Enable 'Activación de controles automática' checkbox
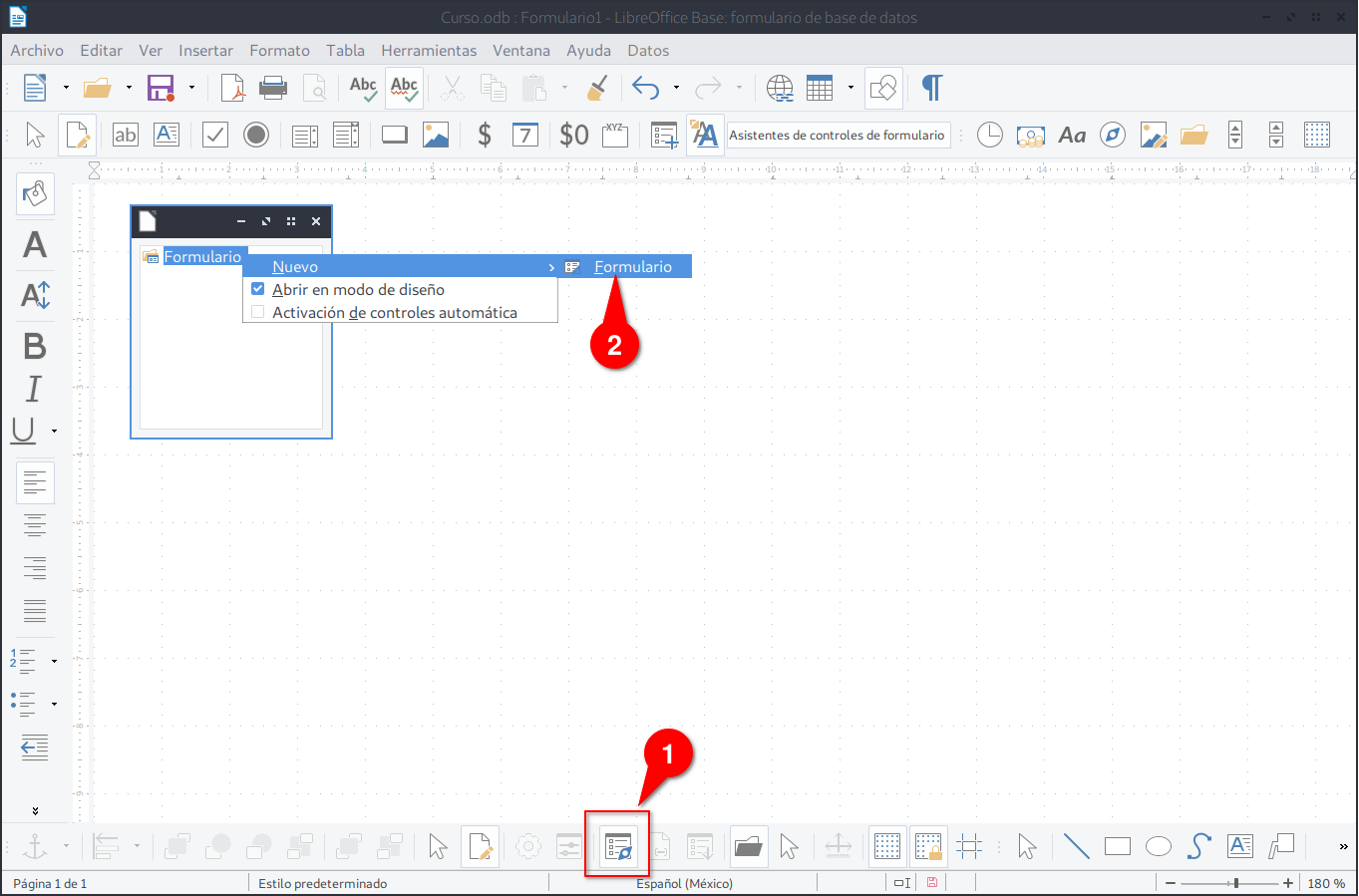 pyautogui.click(x=258, y=313)
